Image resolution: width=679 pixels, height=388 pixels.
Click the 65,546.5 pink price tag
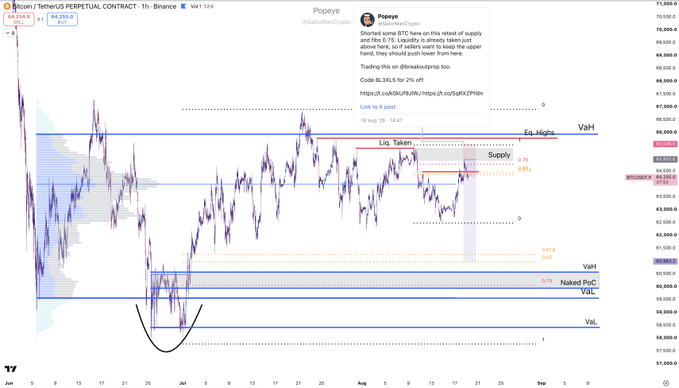point(666,144)
